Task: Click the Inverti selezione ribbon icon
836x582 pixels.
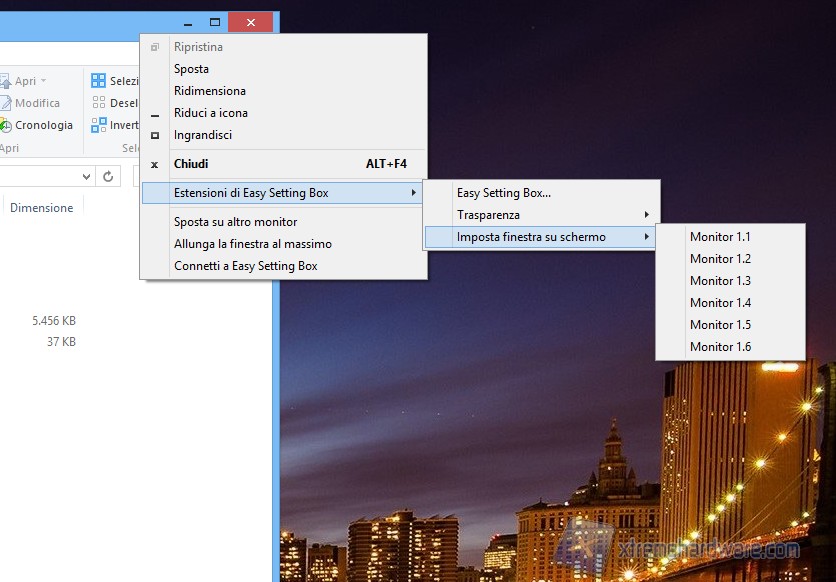Action: (99, 125)
